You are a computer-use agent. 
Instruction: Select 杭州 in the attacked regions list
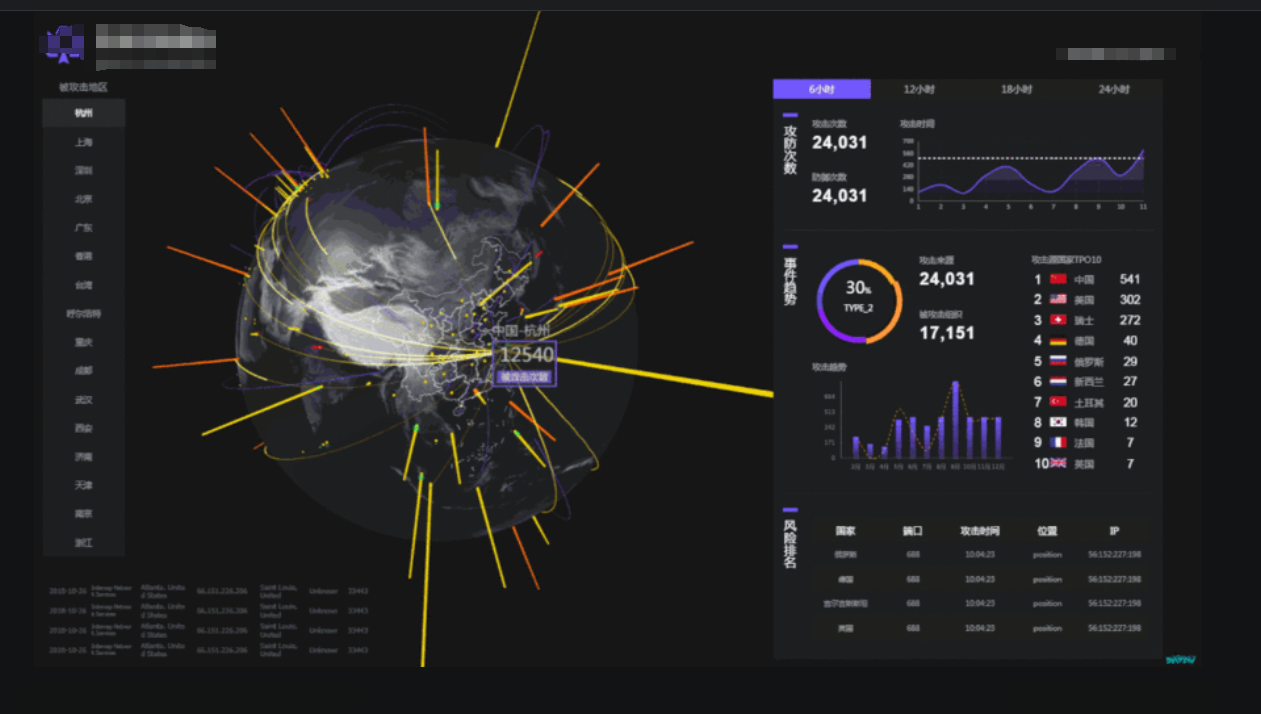point(83,114)
